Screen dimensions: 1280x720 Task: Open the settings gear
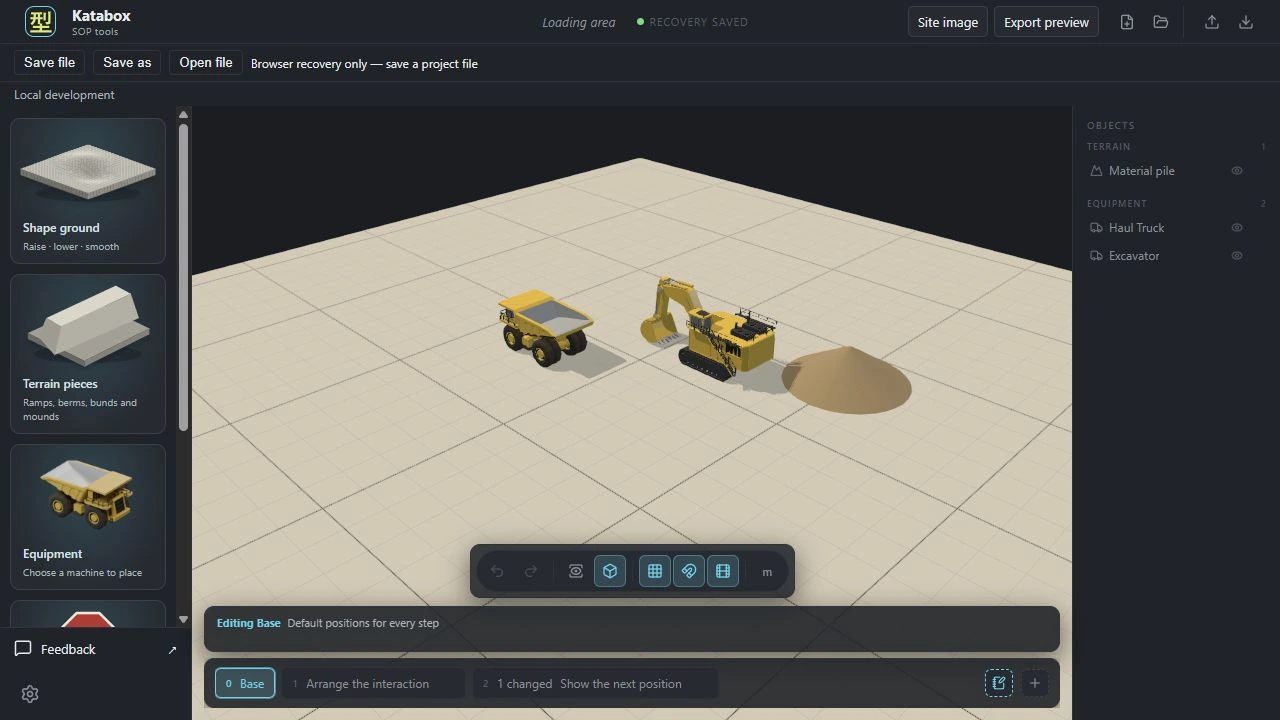[30, 694]
